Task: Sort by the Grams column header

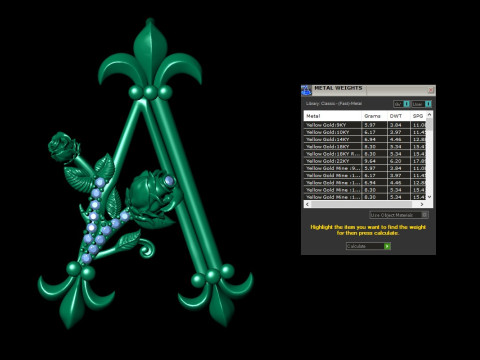Action: pos(374,116)
